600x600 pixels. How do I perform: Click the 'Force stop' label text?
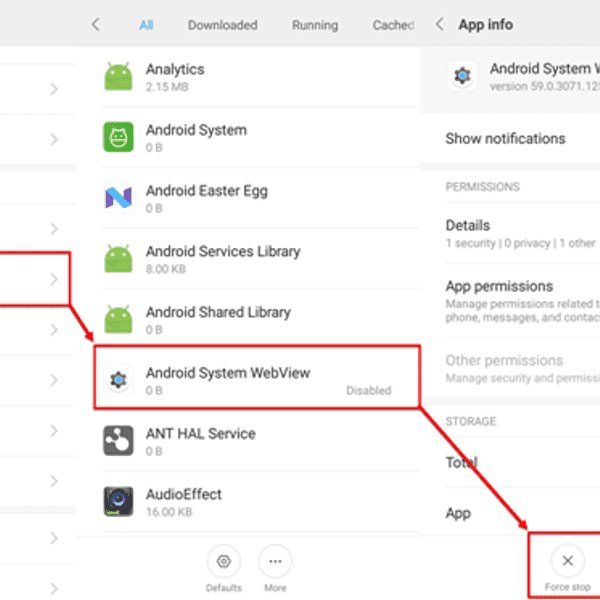[567, 587]
